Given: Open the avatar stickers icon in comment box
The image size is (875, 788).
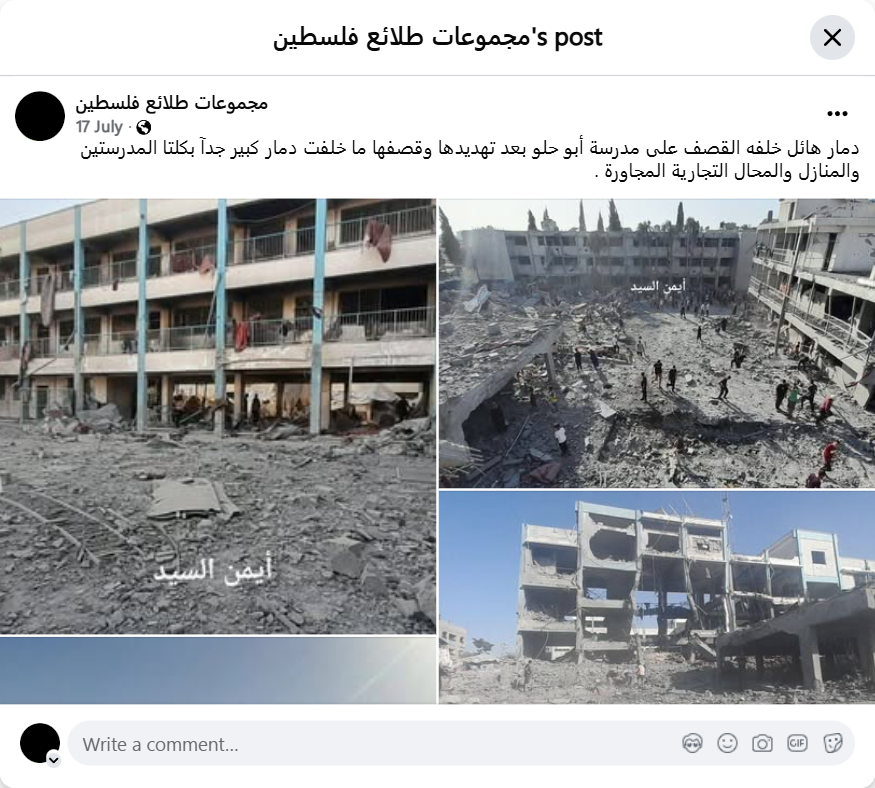Looking at the screenshot, I should [x=692, y=743].
